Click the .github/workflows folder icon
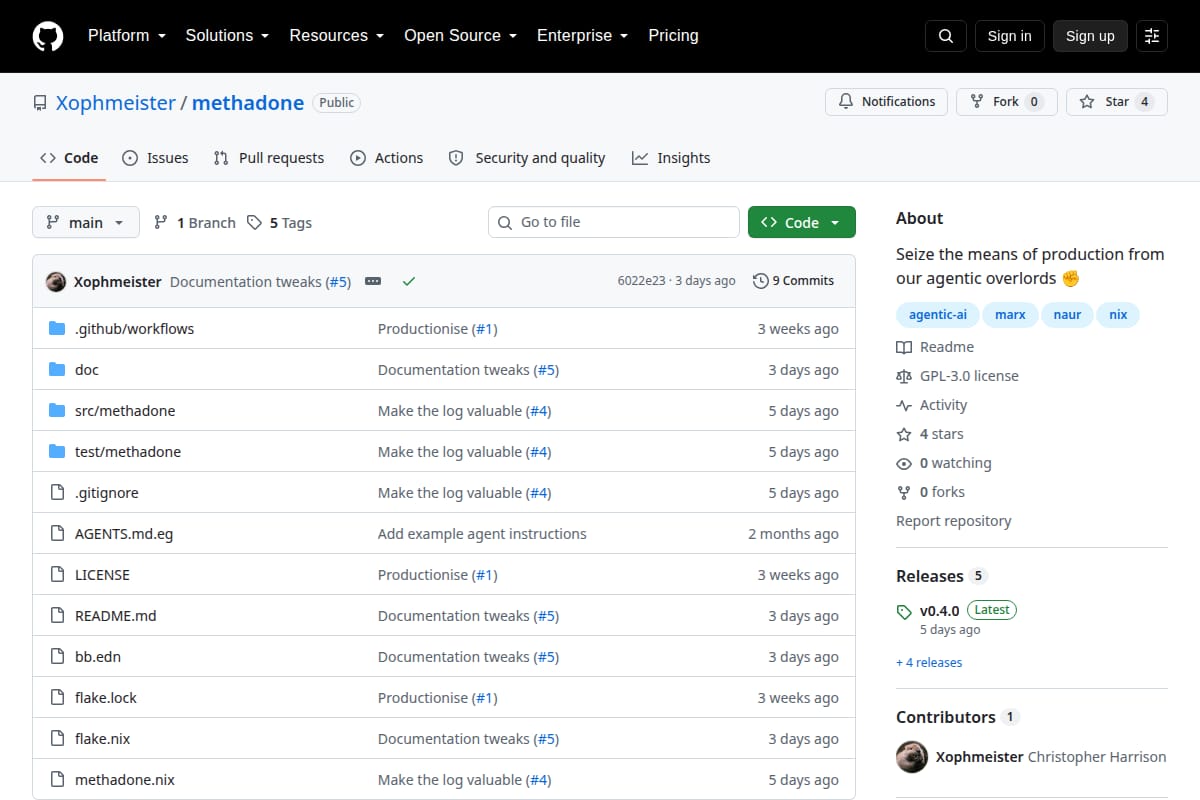This screenshot has height=800, width=1200. (57, 329)
